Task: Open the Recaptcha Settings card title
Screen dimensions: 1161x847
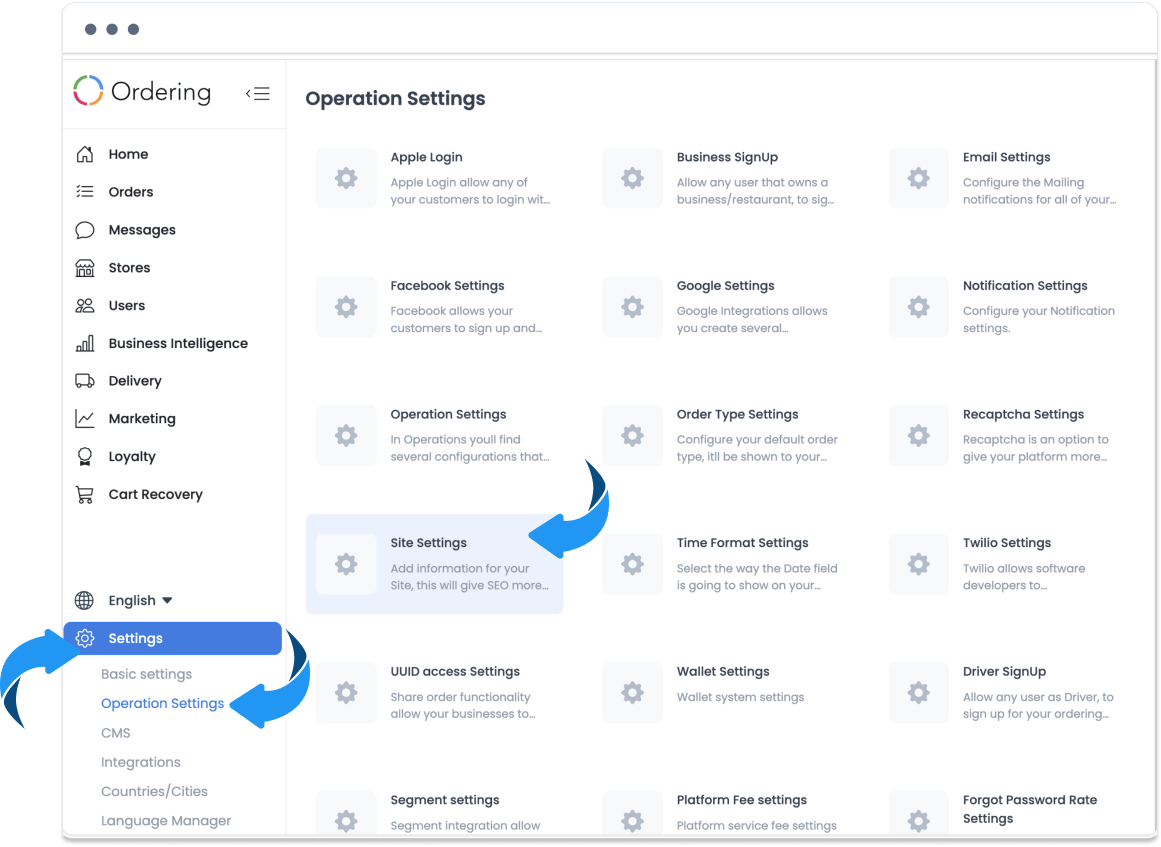Action: pos(1023,415)
